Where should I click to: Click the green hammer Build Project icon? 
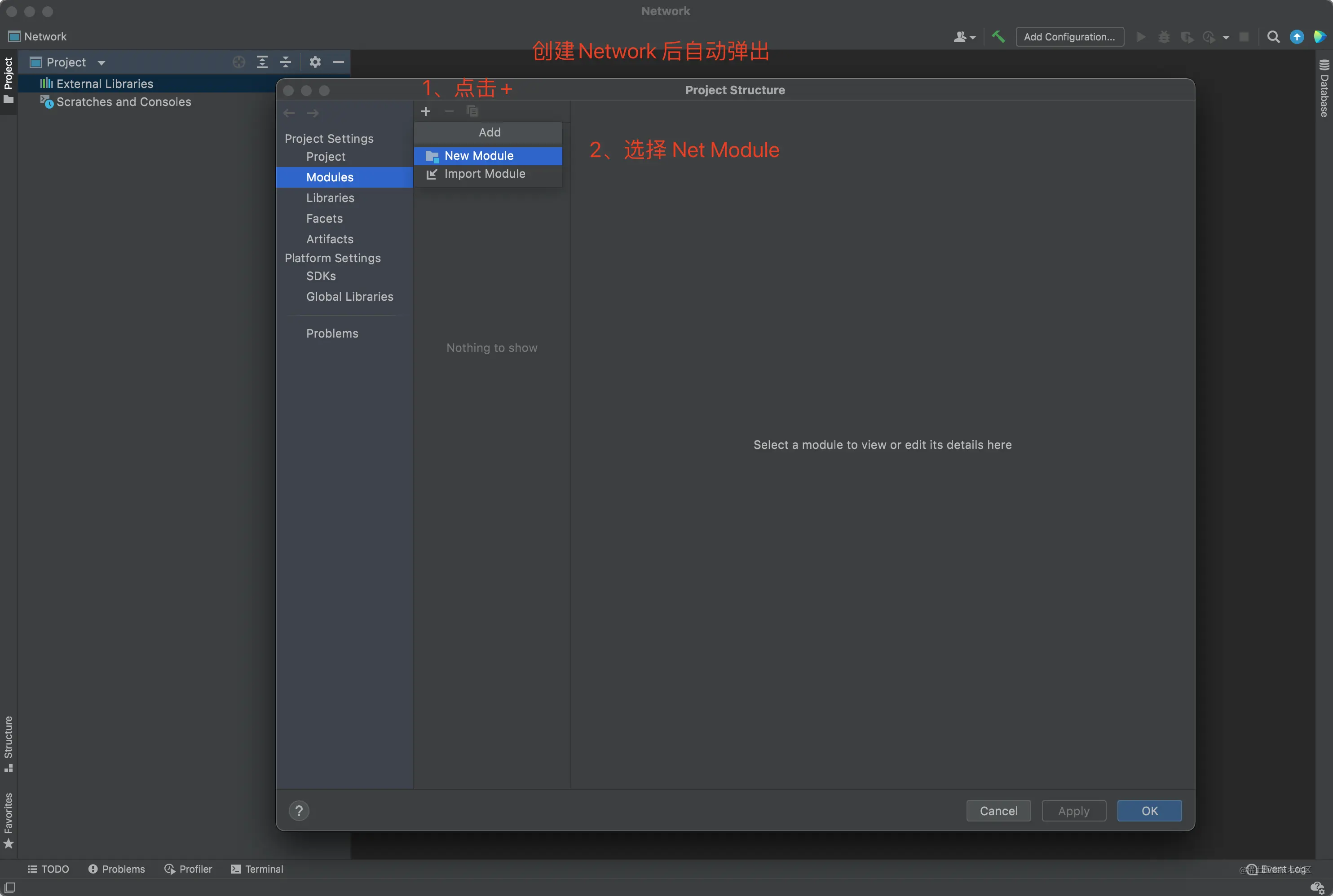(x=998, y=36)
